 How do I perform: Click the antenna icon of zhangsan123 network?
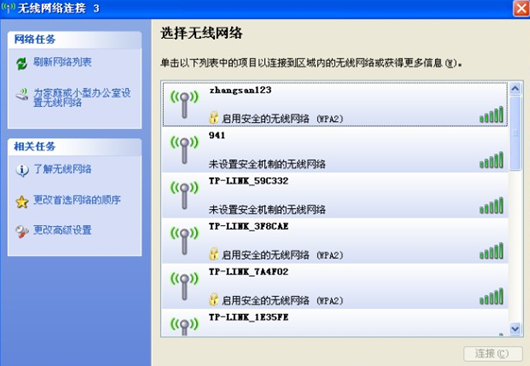(184, 104)
